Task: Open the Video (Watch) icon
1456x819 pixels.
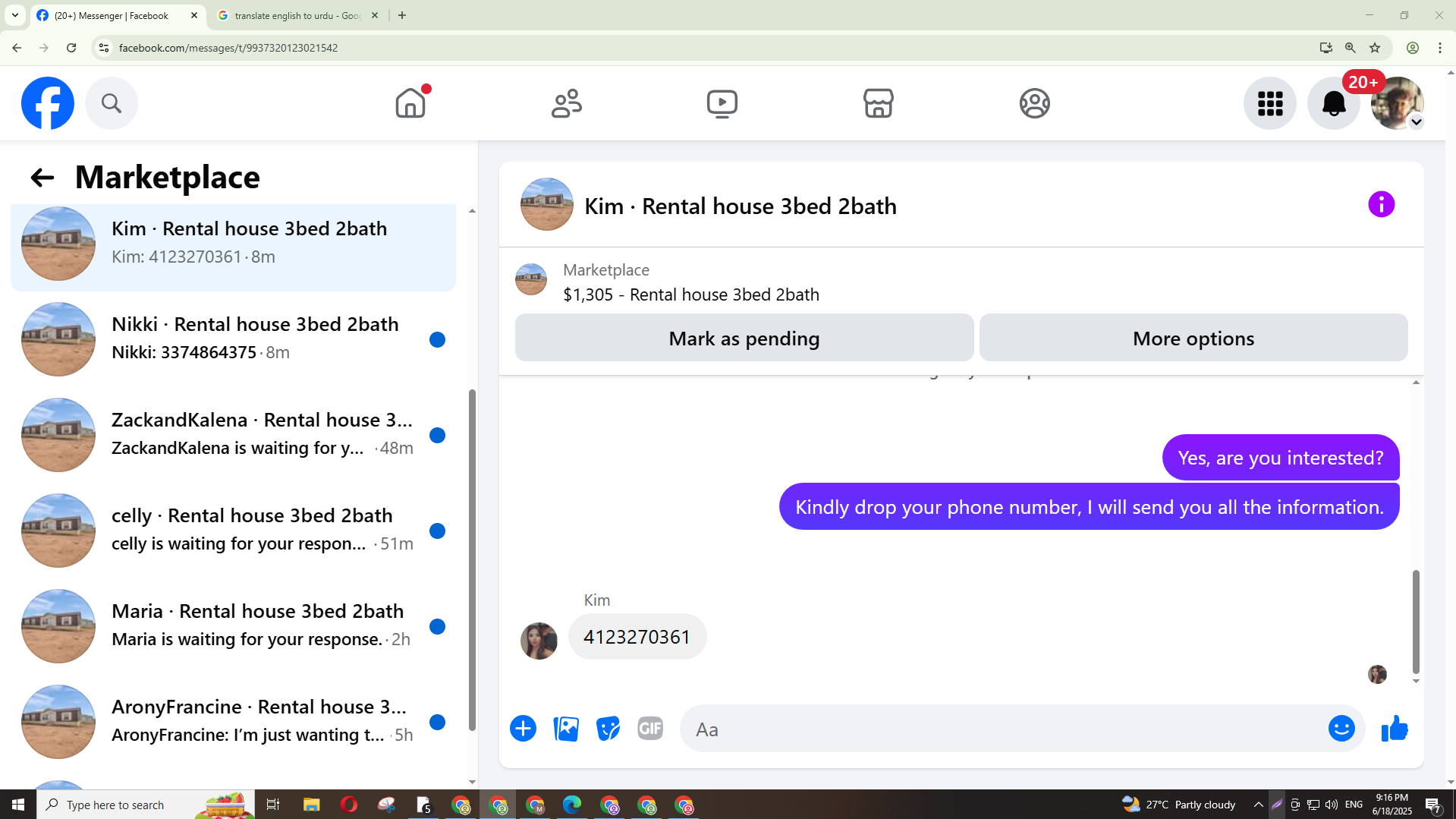Action: (x=722, y=103)
